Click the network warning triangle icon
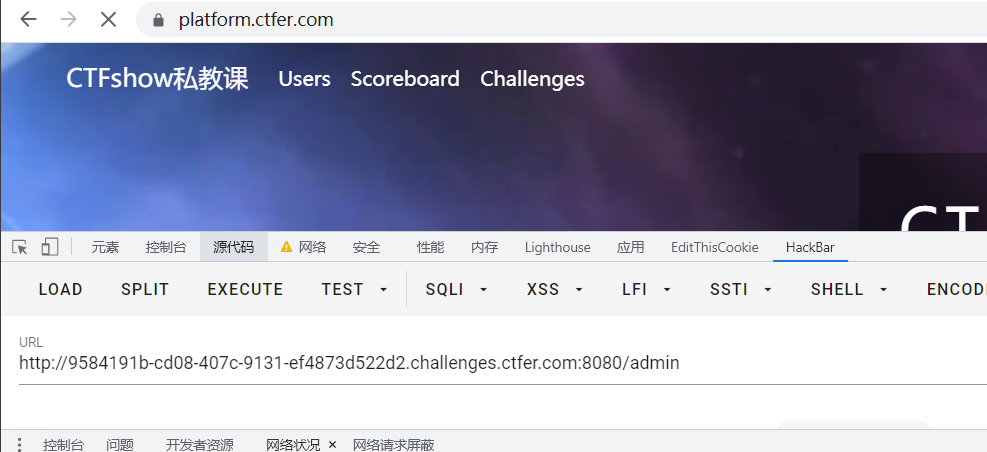The height and width of the screenshot is (452, 987). 286,247
